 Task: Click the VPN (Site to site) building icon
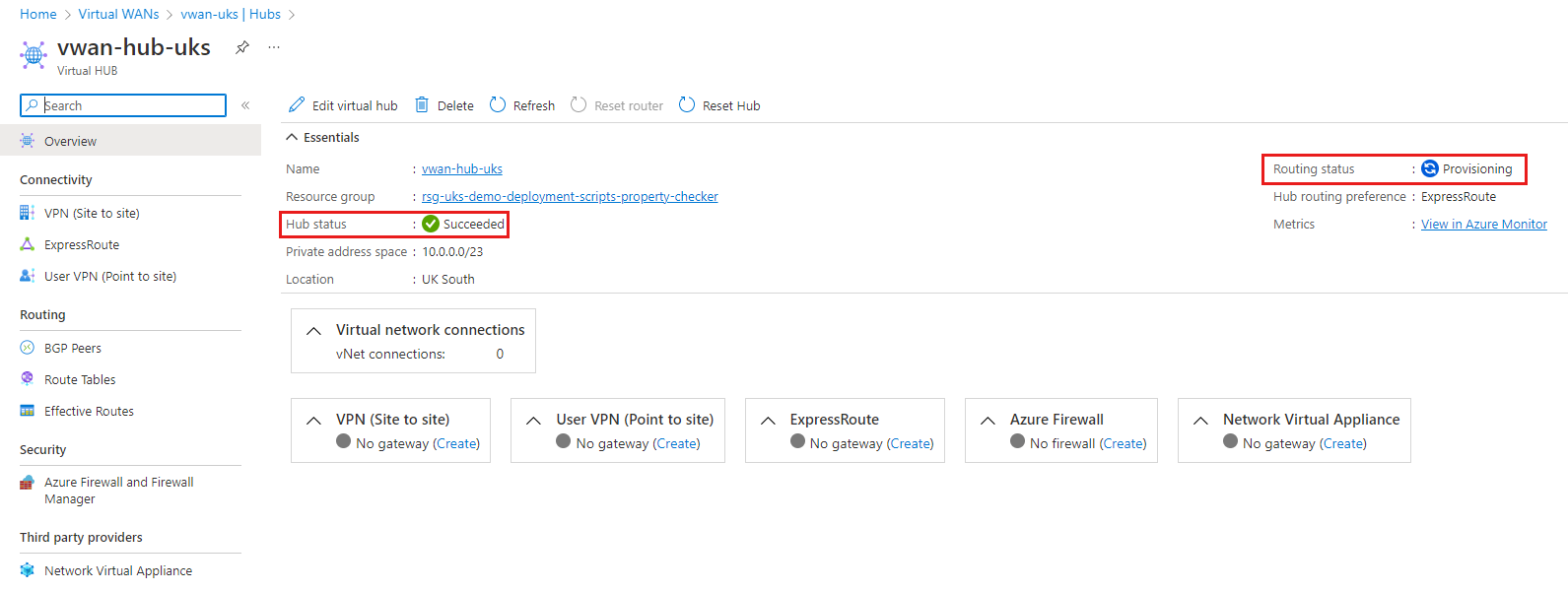pos(28,213)
